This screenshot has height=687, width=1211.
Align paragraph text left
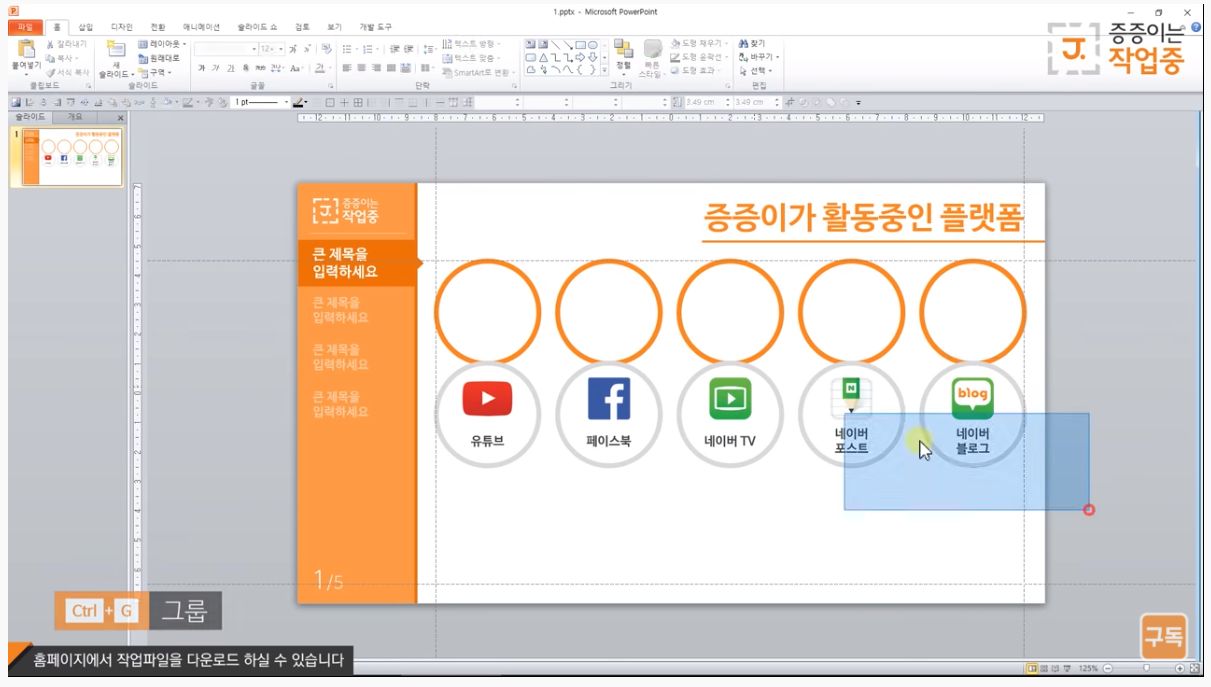point(347,68)
